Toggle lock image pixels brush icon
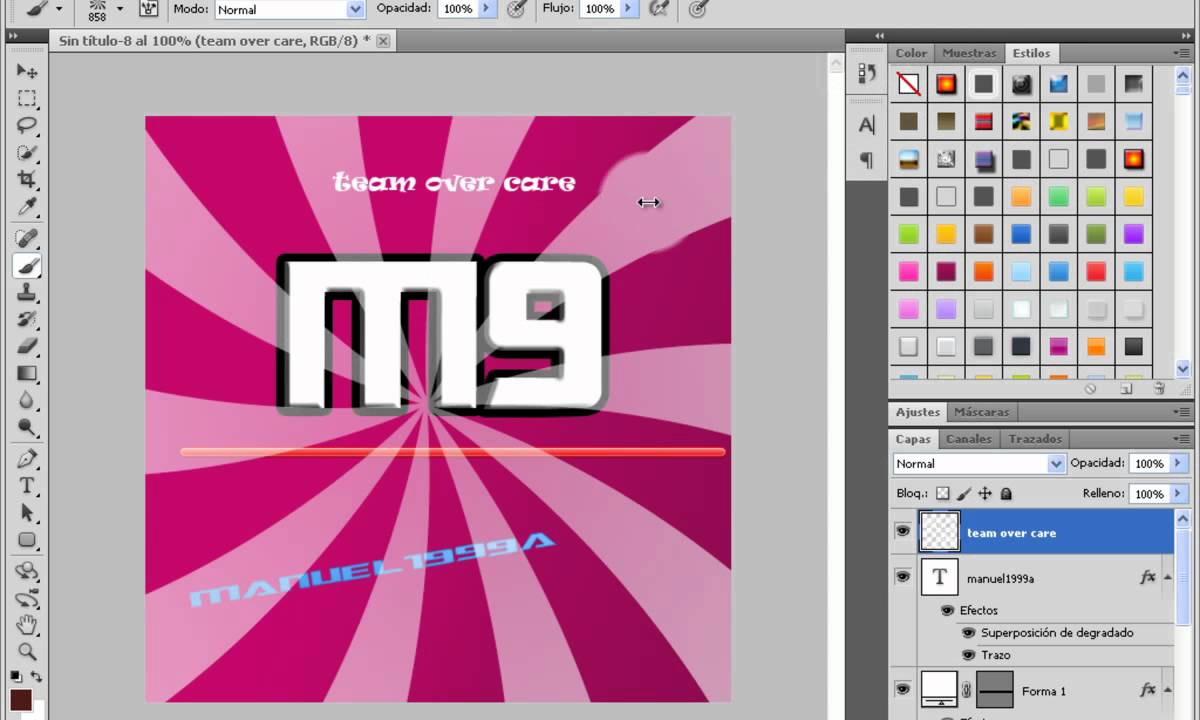The width and height of the screenshot is (1200, 720). [964, 494]
